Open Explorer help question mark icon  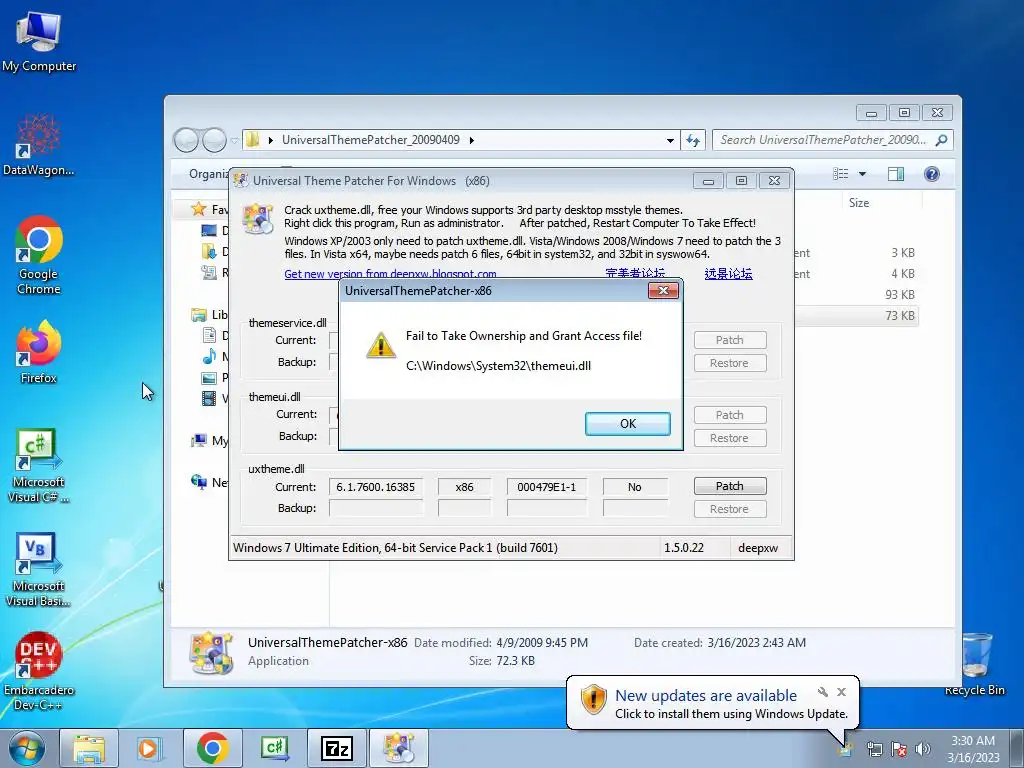(932, 174)
